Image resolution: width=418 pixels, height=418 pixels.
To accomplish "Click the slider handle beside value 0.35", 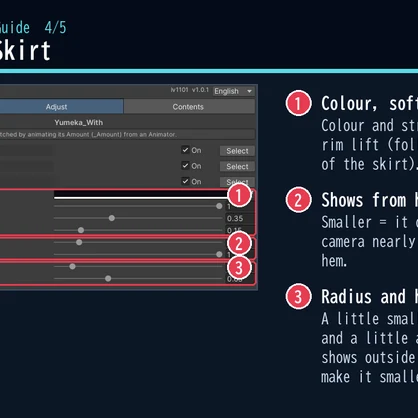I will click(112, 218).
